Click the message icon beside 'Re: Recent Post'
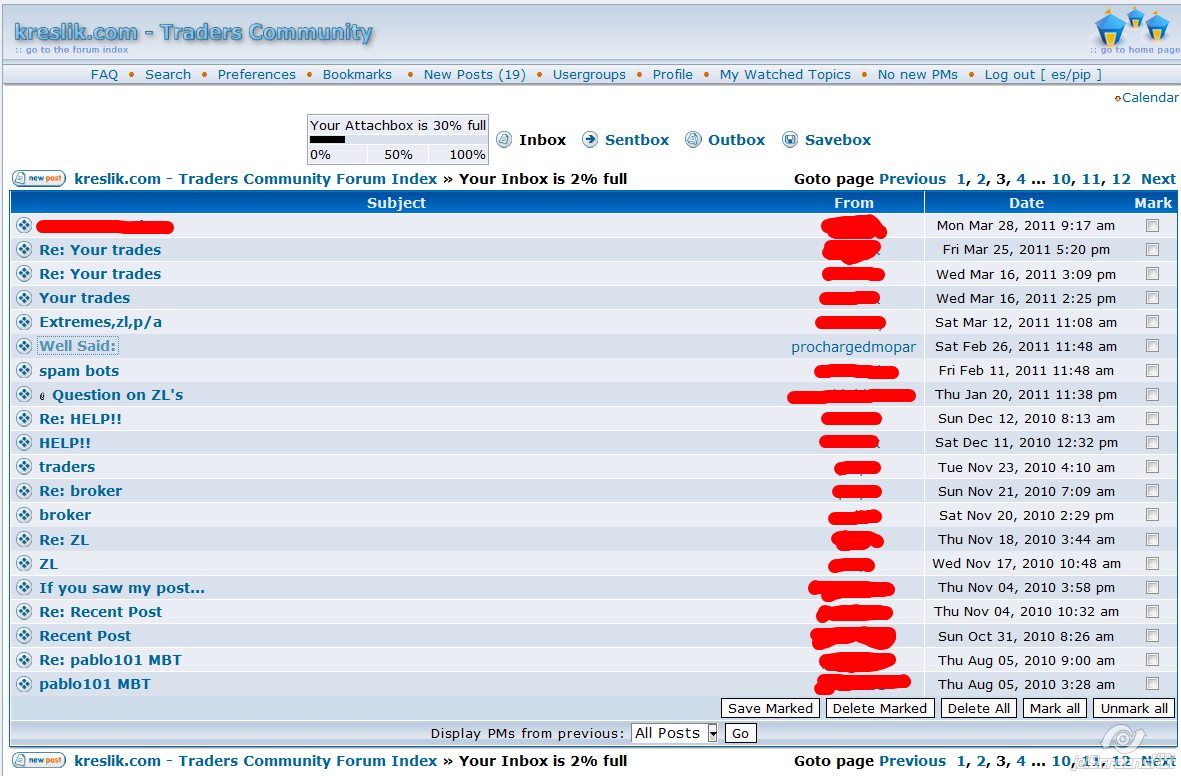 click(x=24, y=612)
